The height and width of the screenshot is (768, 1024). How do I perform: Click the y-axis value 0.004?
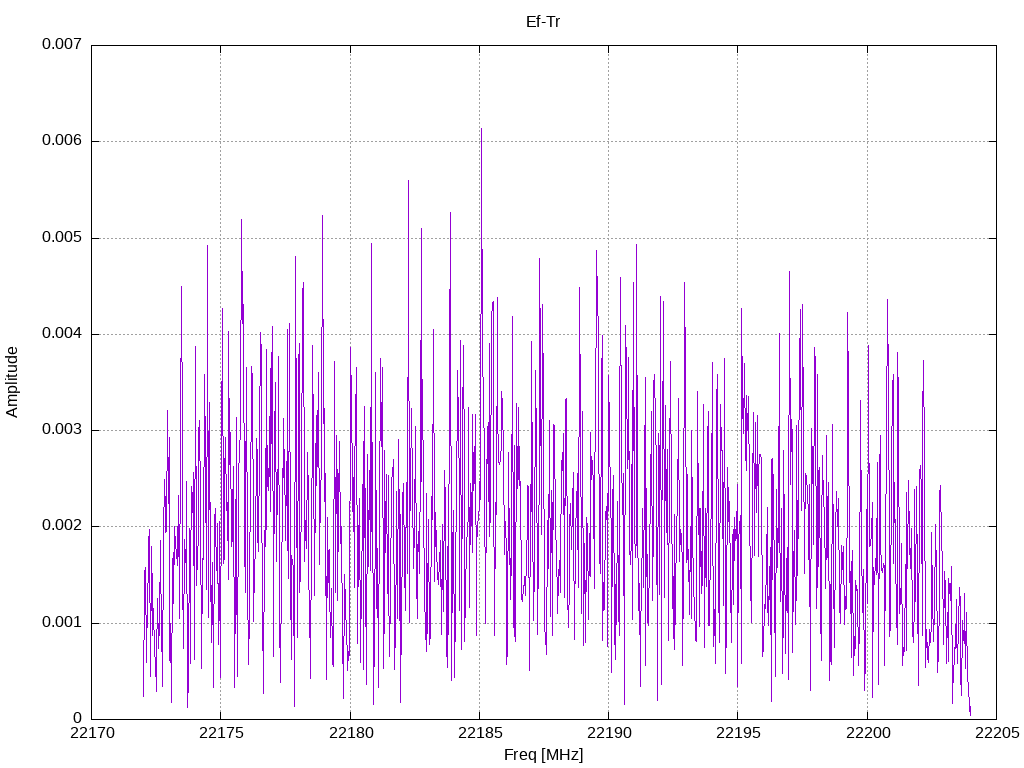(x=62, y=334)
